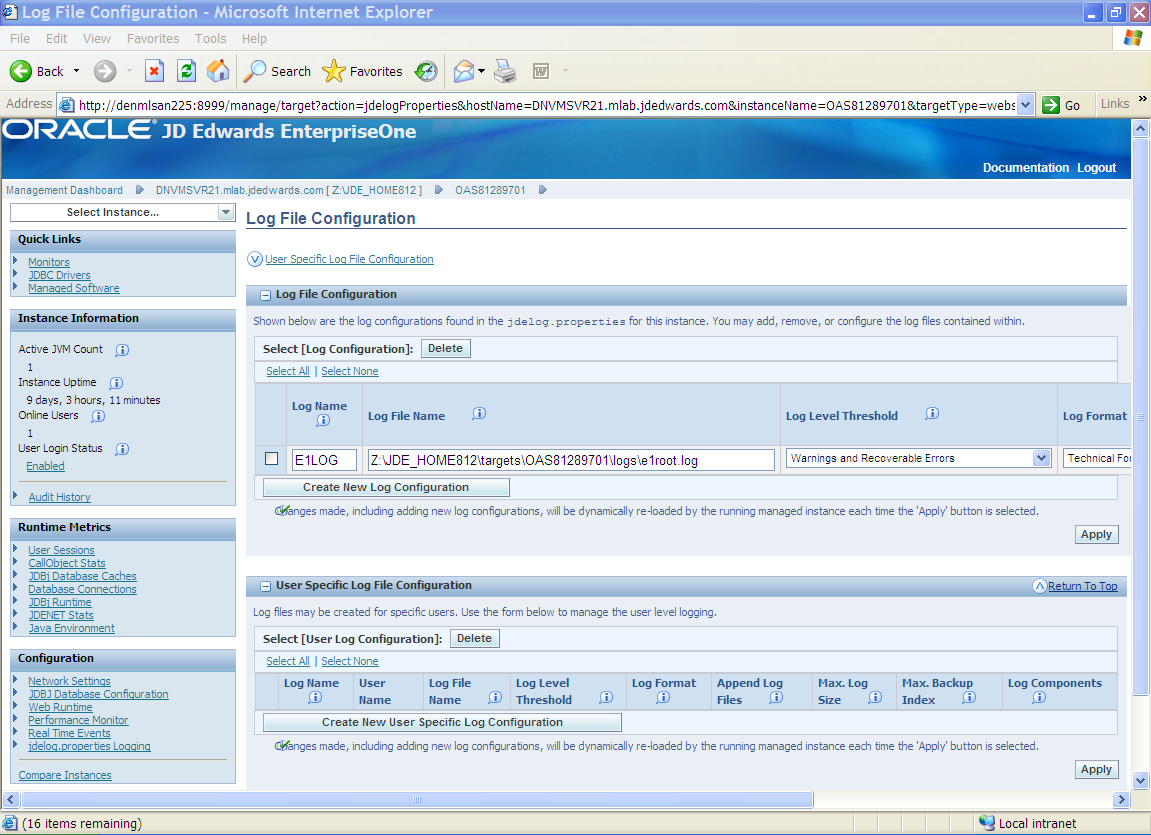Click info icon under Log Components header
The width and height of the screenshot is (1151, 835).
pos(1039,697)
